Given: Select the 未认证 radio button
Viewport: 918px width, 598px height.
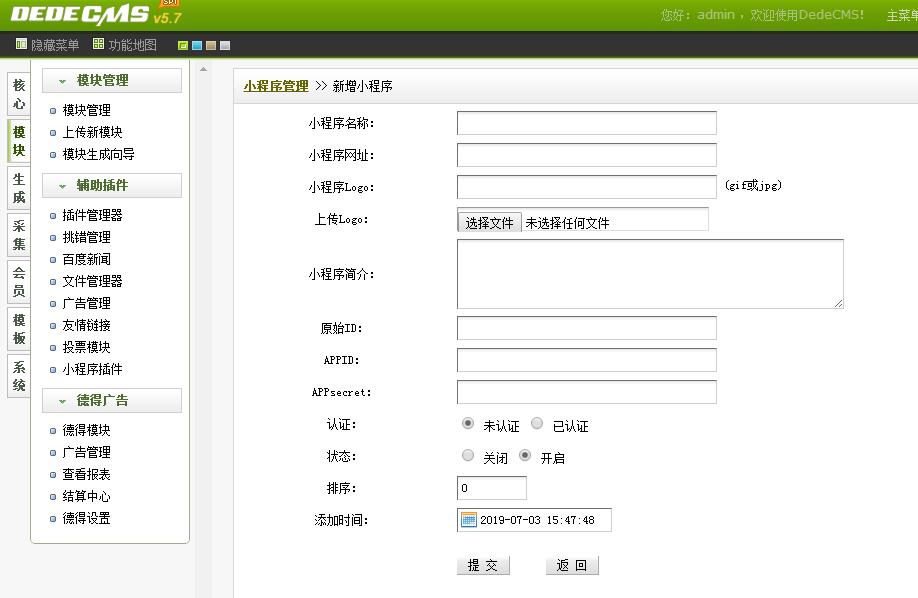Looking at the screenshot, I should [x=468, y=423].
